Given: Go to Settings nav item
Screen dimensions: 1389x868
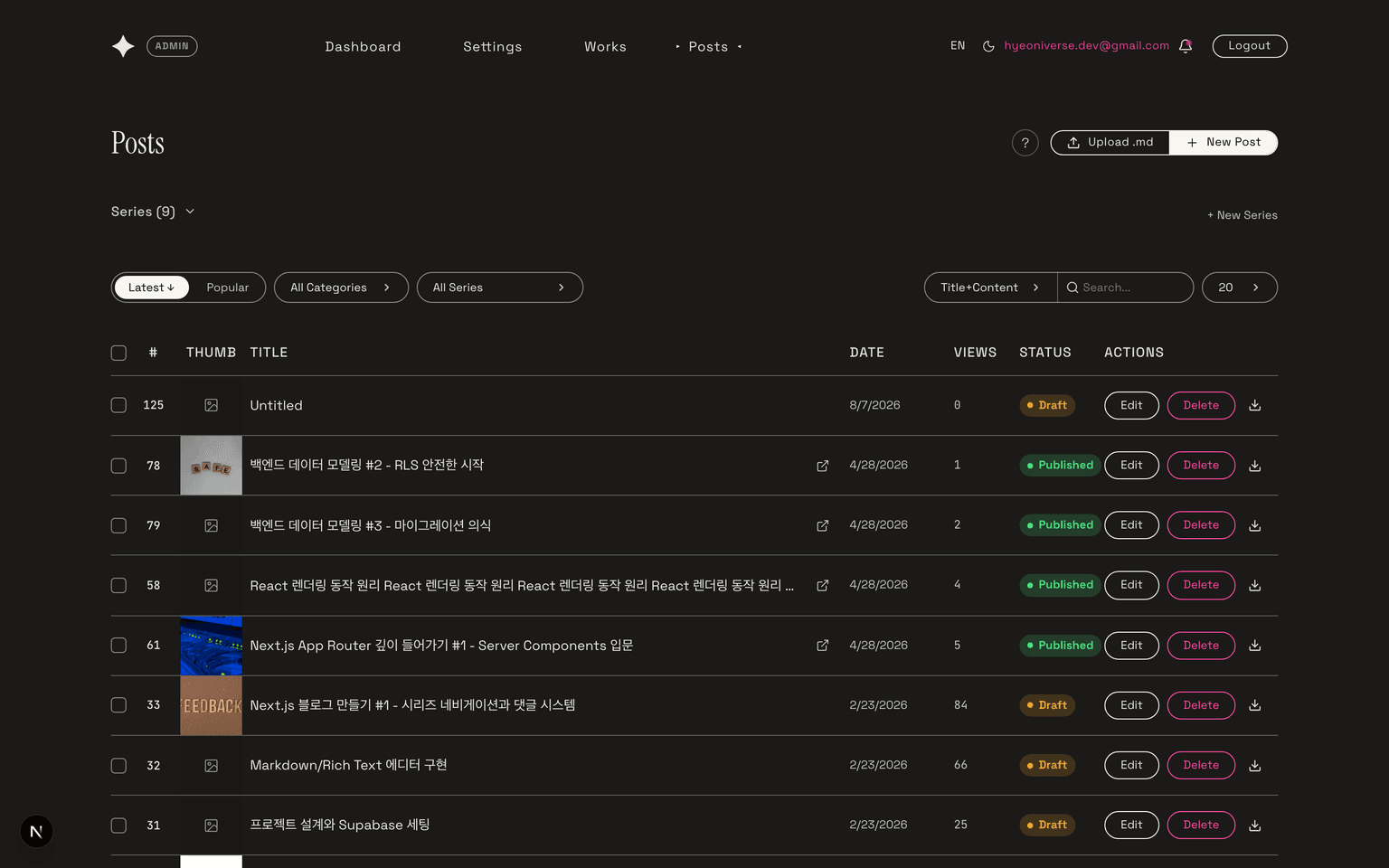Looking at the screenshot, I should coord(493,47).
